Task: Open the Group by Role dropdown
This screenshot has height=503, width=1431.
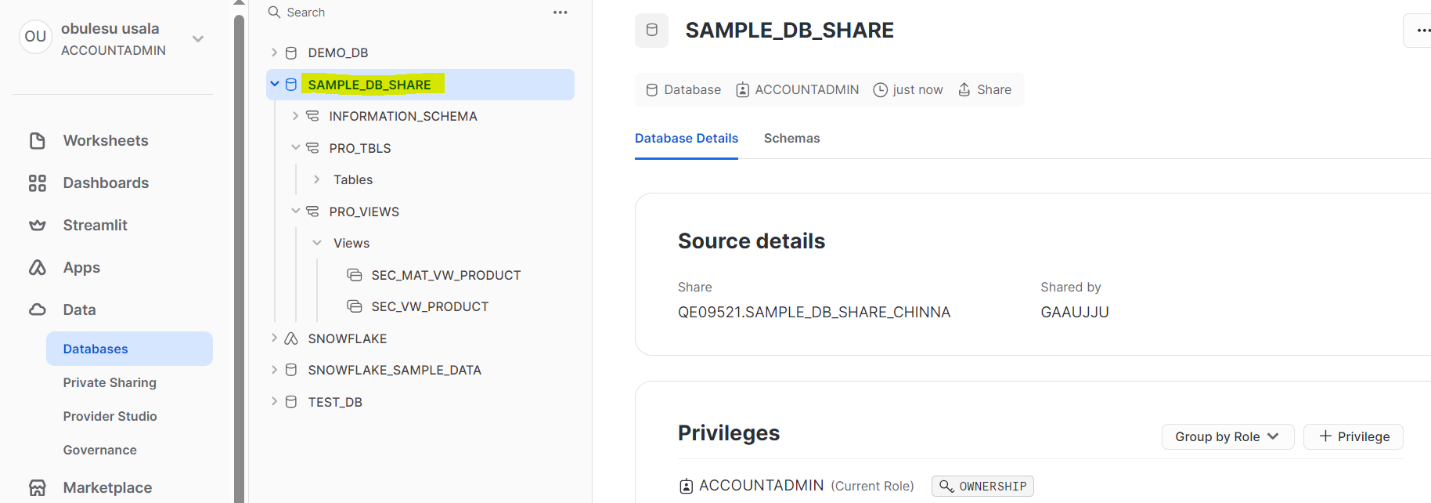Action: click(x=1228, y=437)
